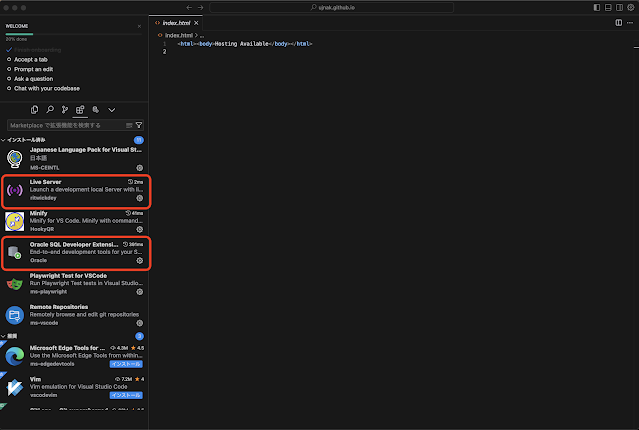Expand the additional views chevron
This screenshot has height=430, width=639.
(x=111, y=110)
